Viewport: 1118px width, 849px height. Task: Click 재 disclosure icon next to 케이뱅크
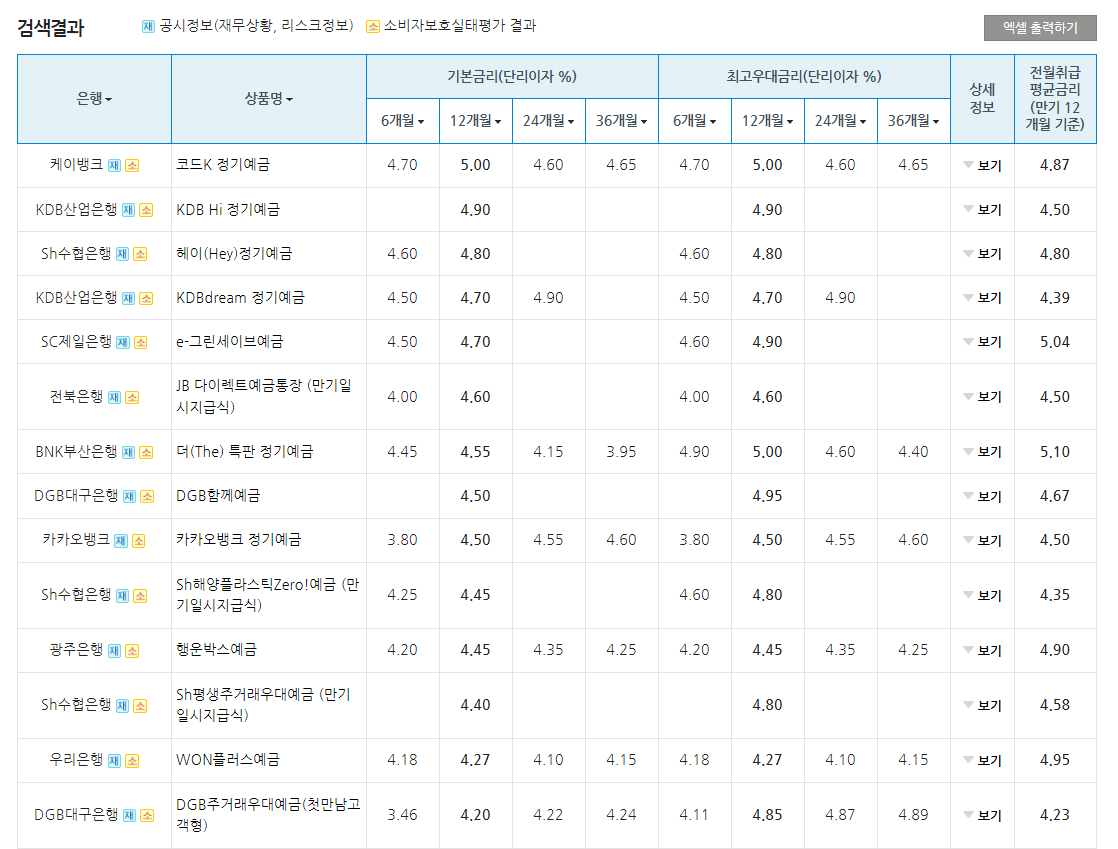(114, 165)
